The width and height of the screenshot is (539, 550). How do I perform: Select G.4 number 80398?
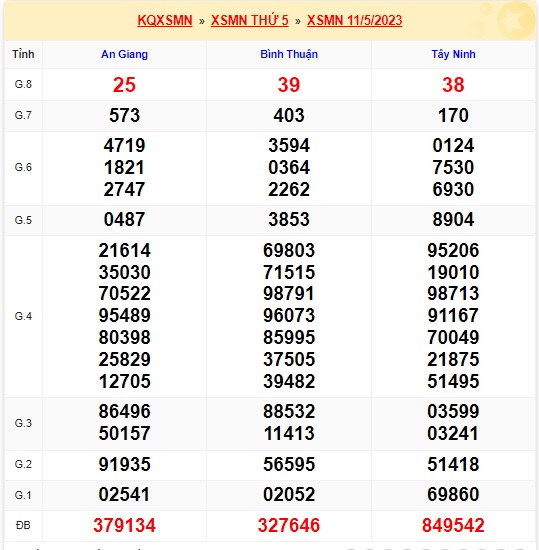tap(124, 337)
